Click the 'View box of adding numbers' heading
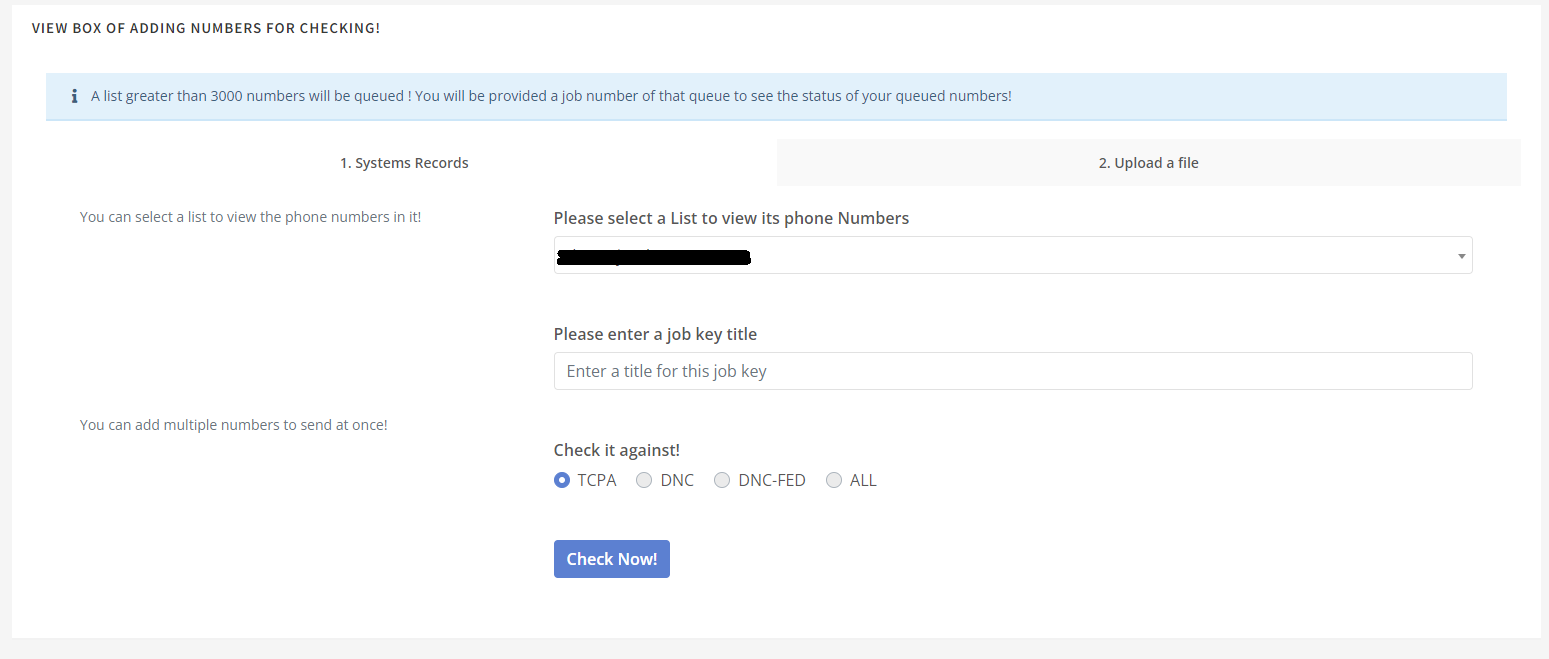The width and height of the screenshot is (1549, 659). [206, 28]
